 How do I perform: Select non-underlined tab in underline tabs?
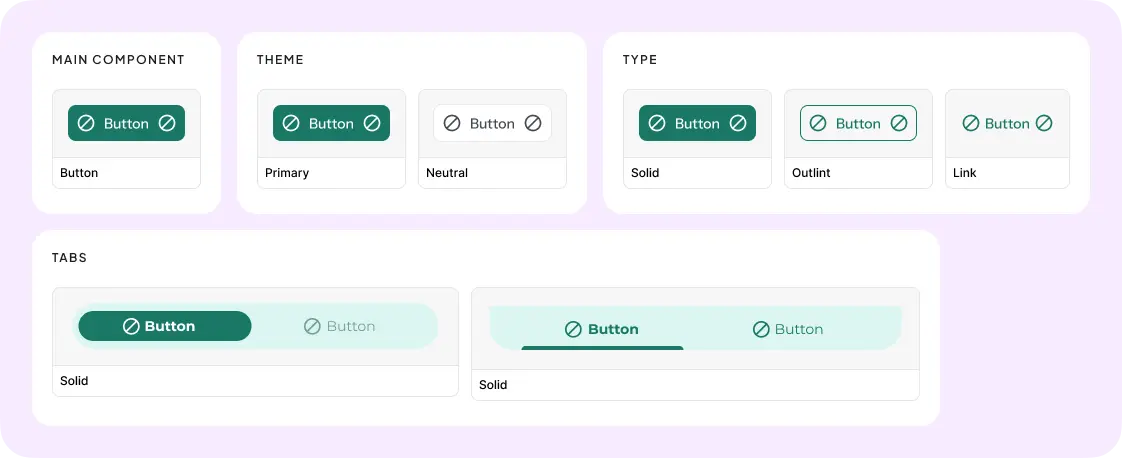tap(788, 329)
